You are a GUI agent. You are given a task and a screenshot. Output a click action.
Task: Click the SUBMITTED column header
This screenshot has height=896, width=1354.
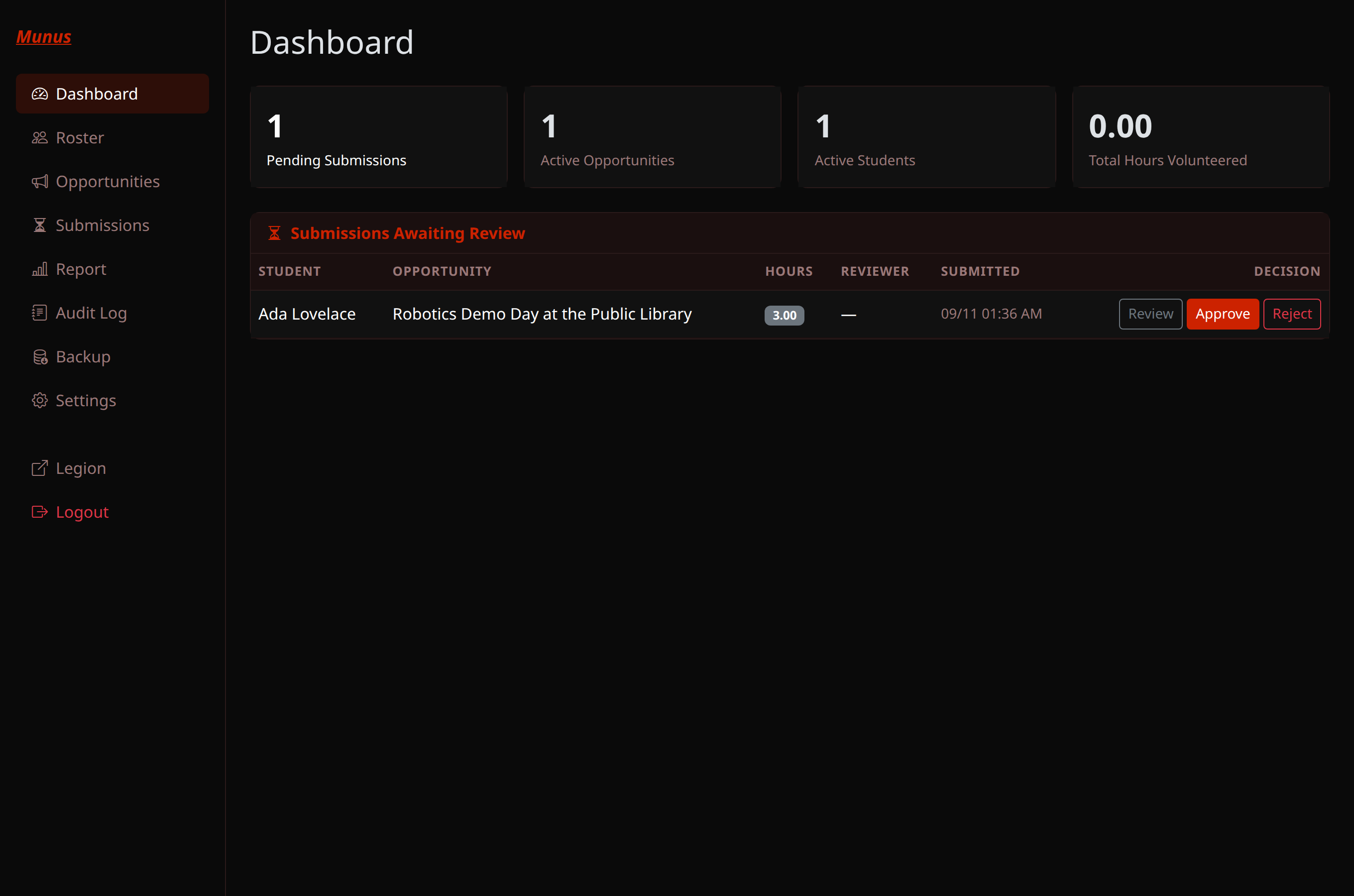point(980,271)
